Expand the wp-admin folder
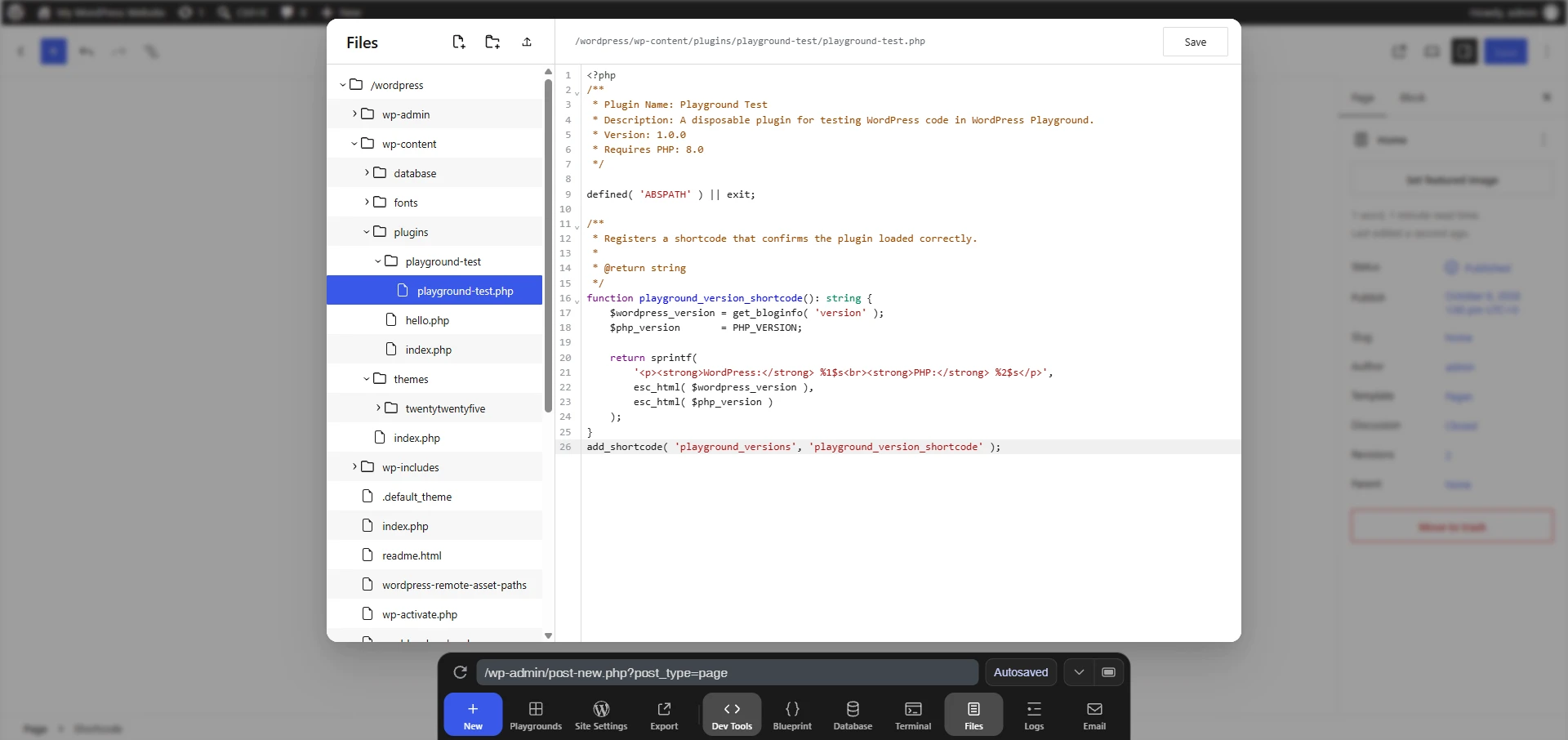Viewport: 1568px width, 740px height. pos(354,114)
